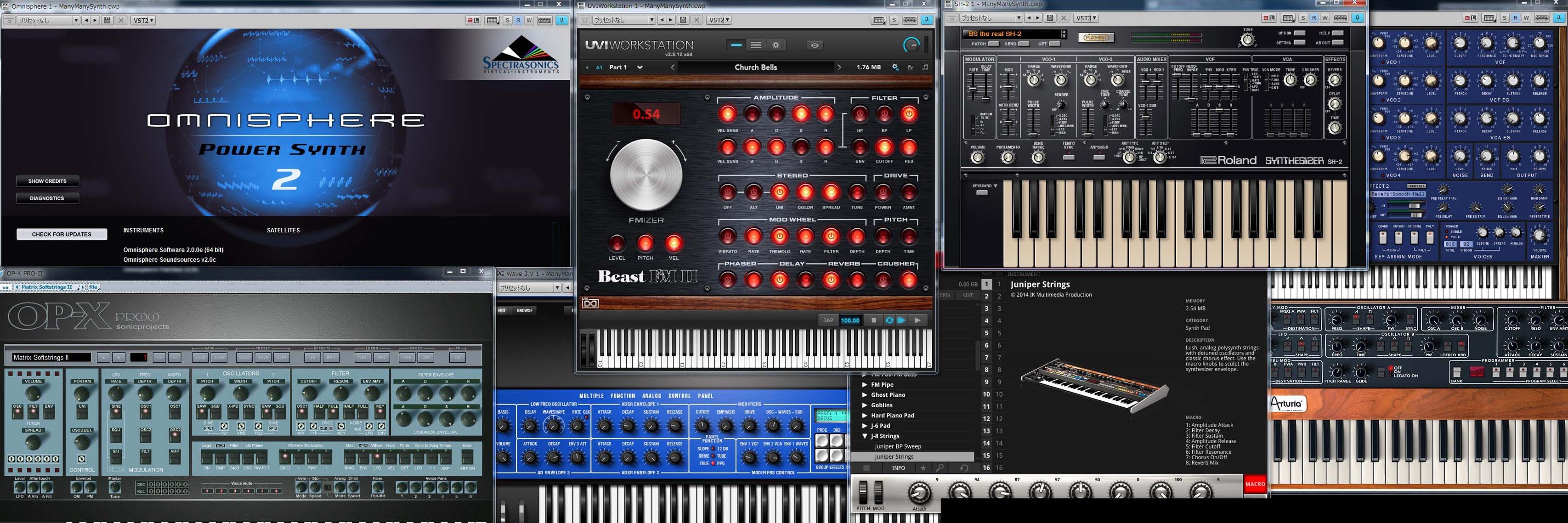Click the red MACRO button

pyautogui.click(x=1255, y=484)
